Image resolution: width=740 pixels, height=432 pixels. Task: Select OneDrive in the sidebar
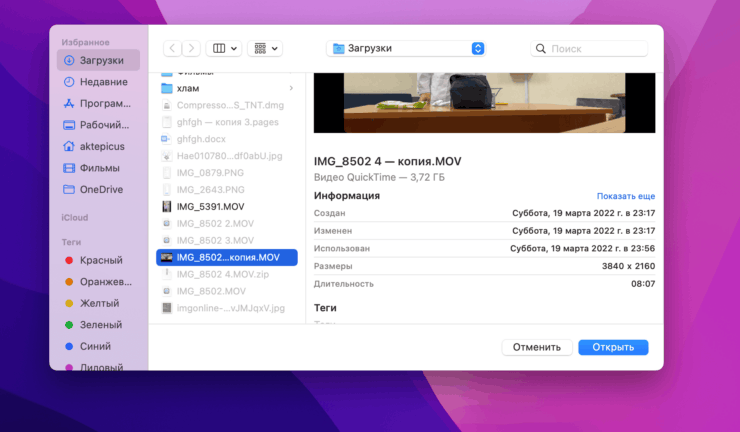click(x=102, y=189)
